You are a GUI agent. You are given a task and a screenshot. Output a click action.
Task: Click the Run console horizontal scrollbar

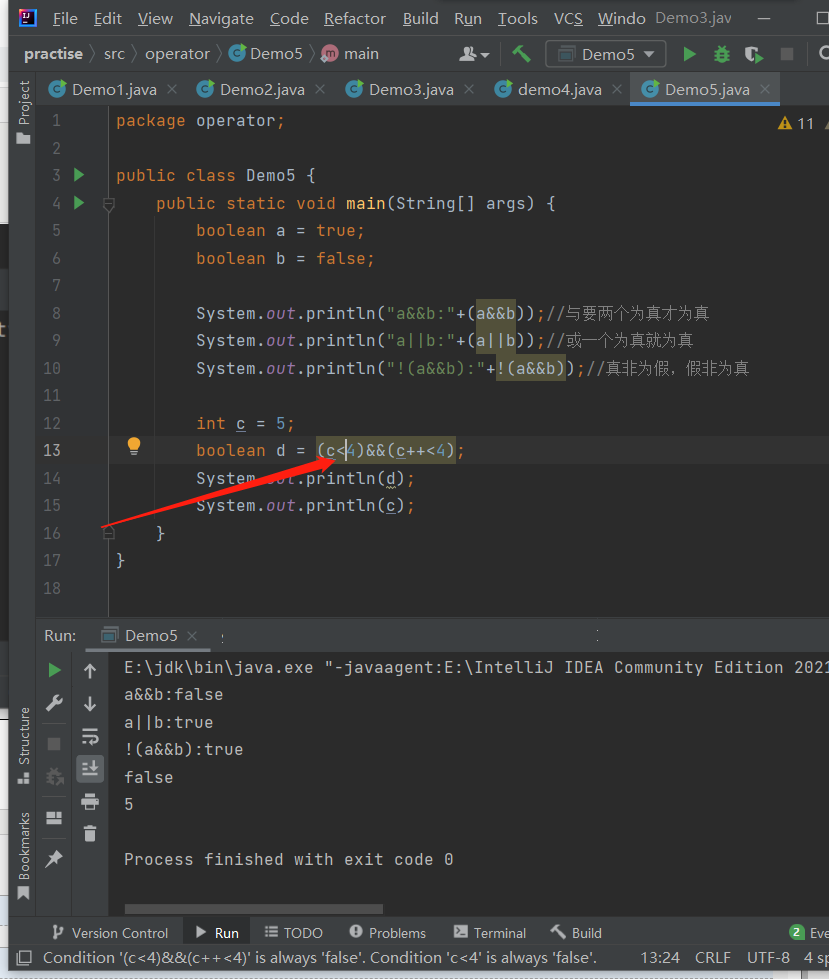click(x=253, y=908)
